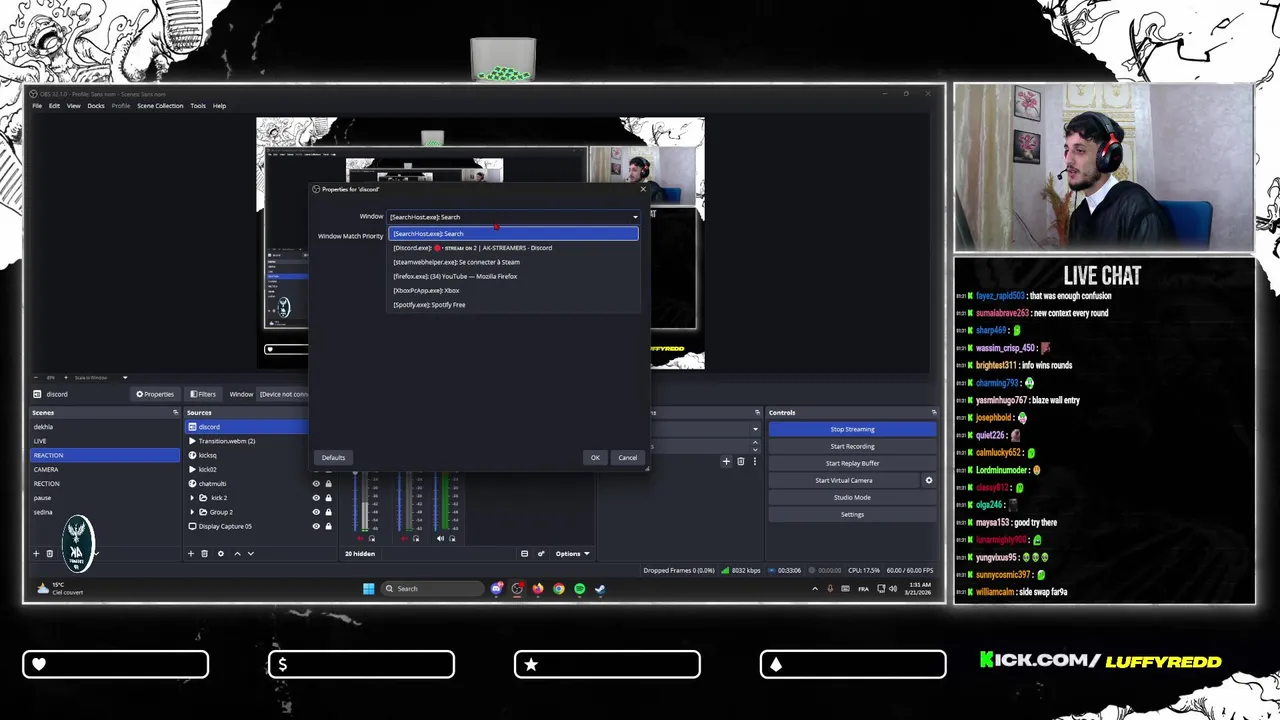Viewport: 1280px width, 720px height.
Task: Add a new scene with plus icon
Action: click(36, 553)
